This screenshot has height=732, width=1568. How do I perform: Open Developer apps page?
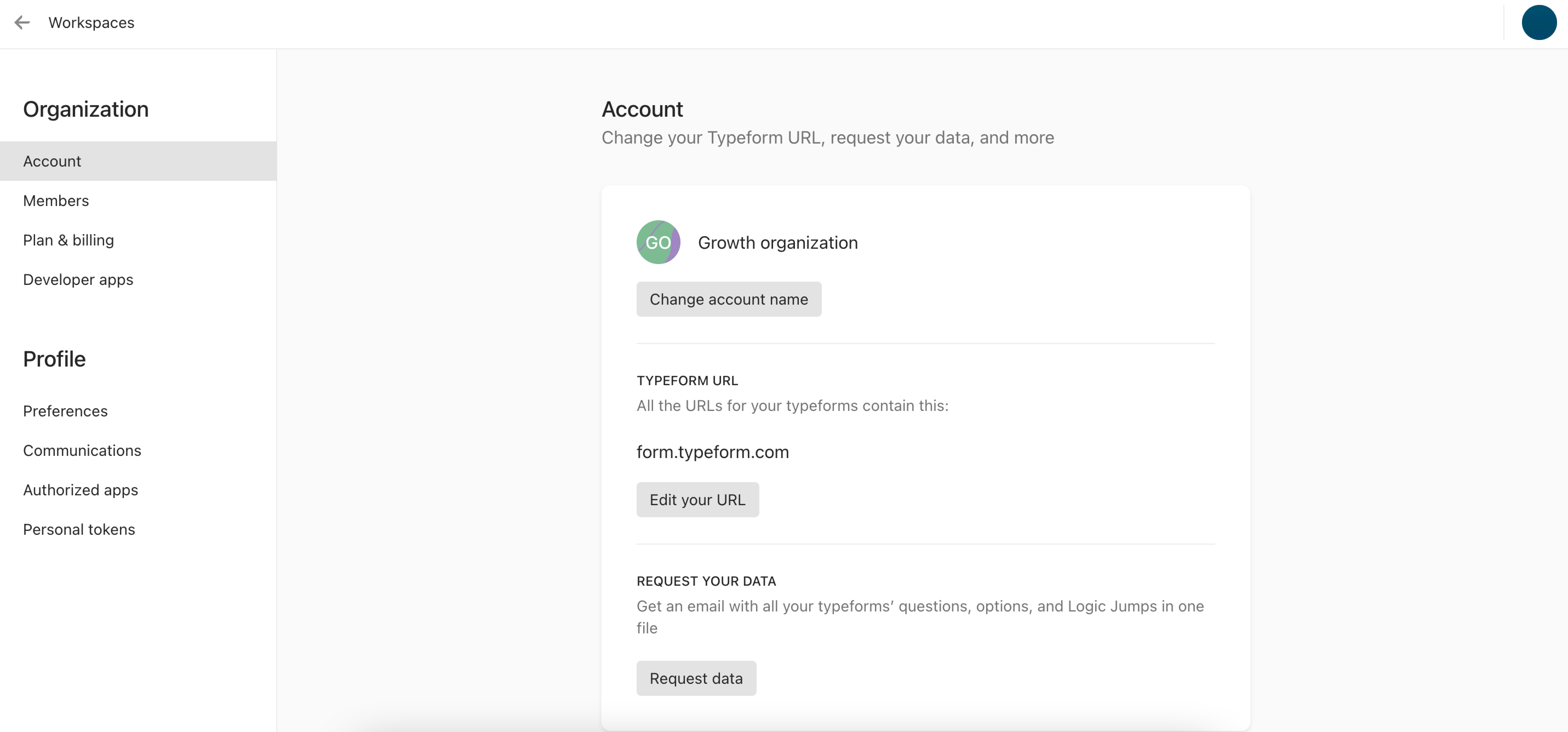[x=138, y=279]
